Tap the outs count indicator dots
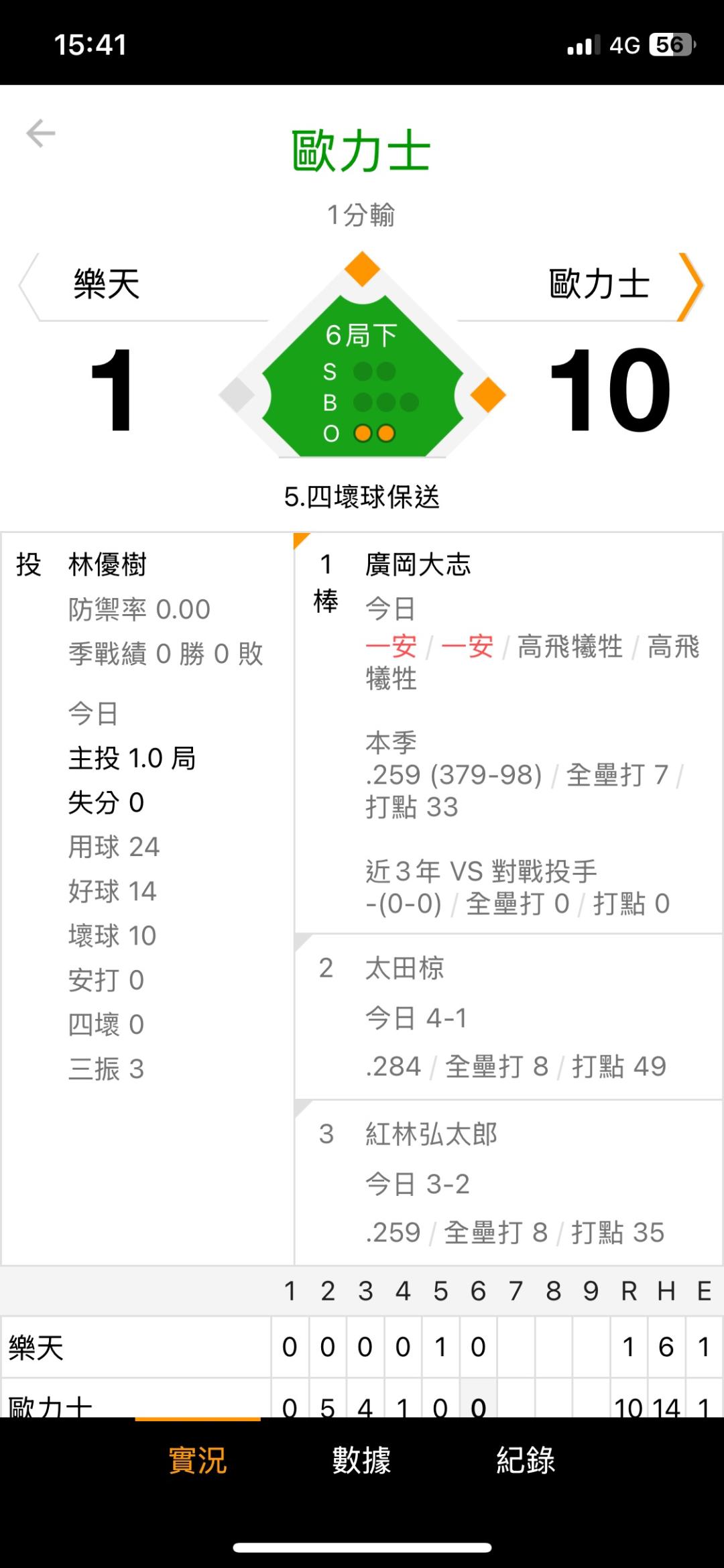 (x=374, y=434)
